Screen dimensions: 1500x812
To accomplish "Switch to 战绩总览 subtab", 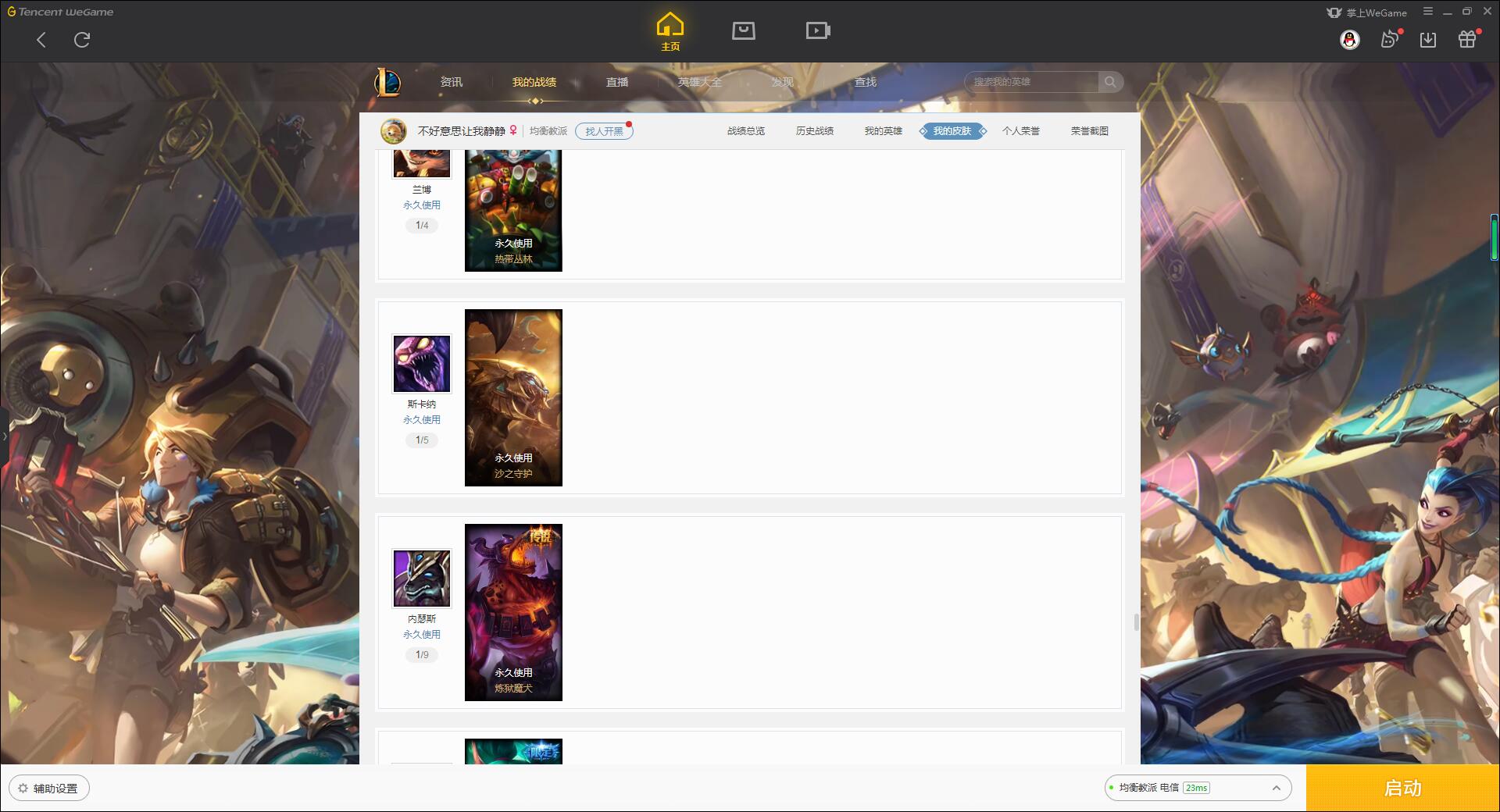I will 746,131.
